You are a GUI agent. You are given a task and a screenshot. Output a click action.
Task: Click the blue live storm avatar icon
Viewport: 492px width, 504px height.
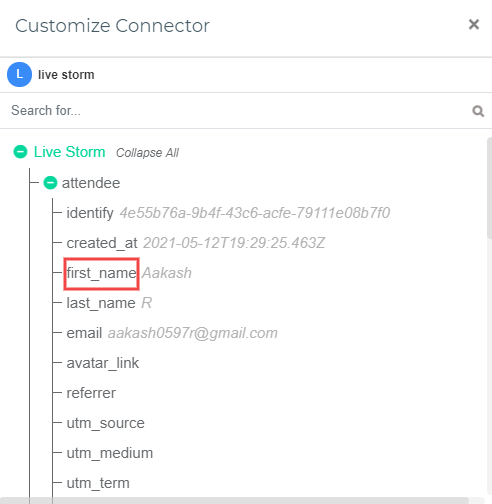coord(19,74)
